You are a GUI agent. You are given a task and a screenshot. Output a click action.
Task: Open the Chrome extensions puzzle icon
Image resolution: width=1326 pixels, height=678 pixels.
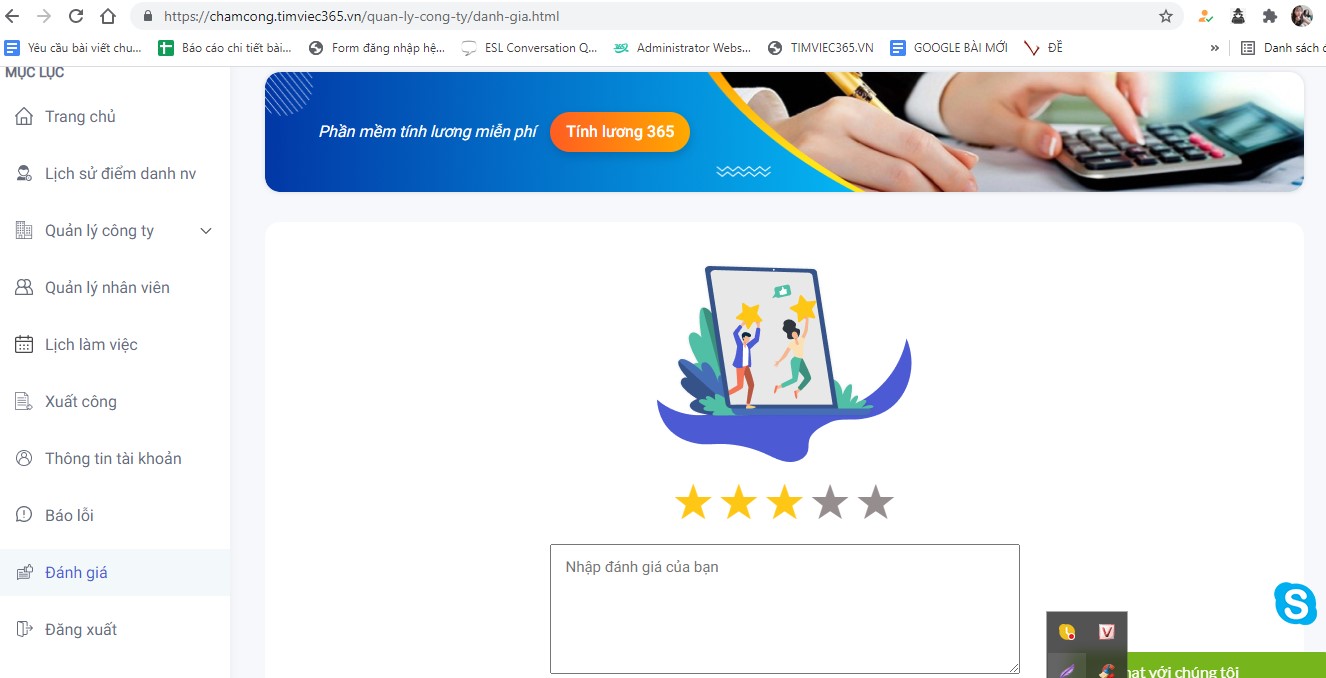pos(1270,16)
